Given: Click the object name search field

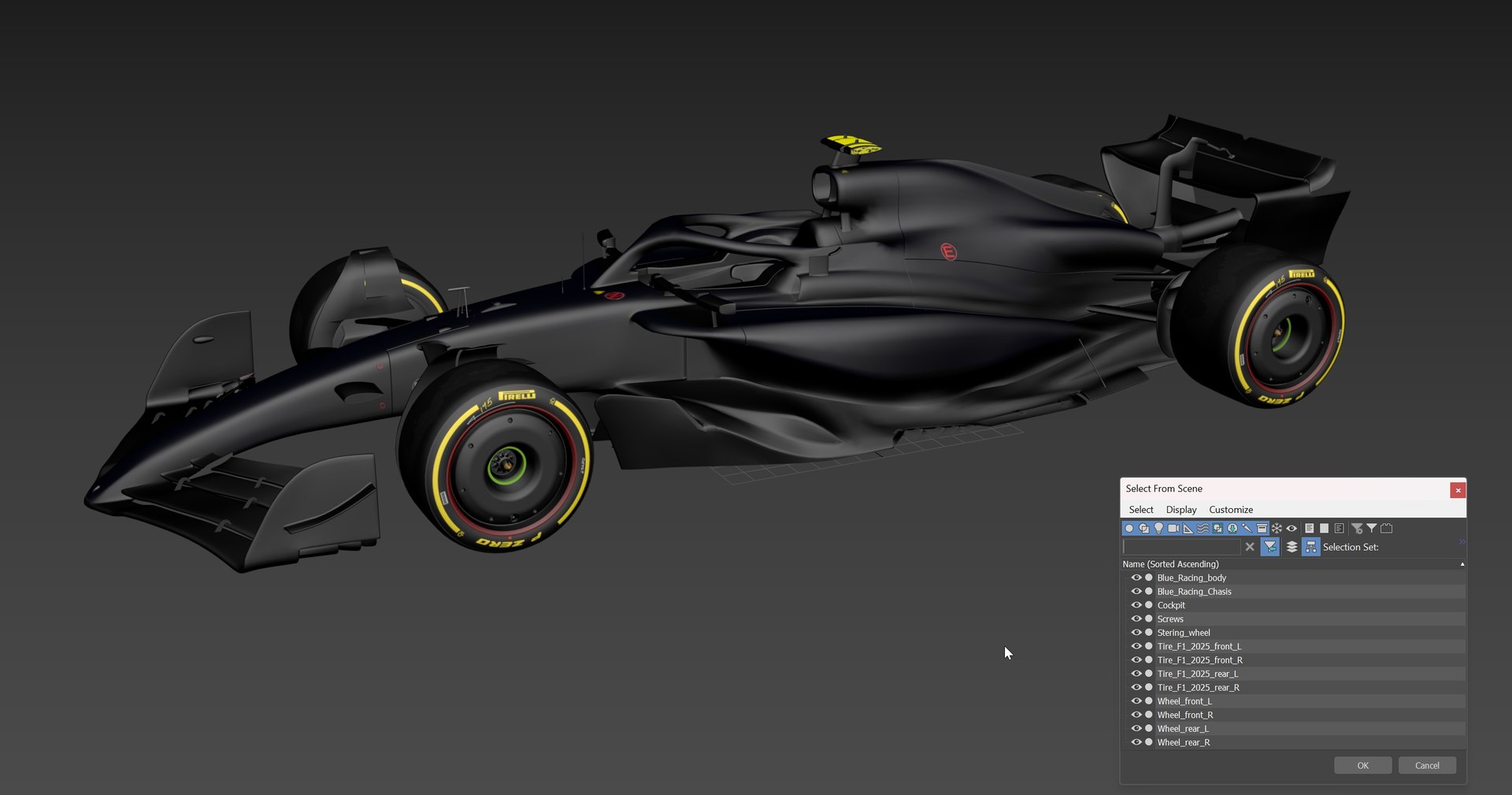Looking at the screenshot, I should point(1181,547).
